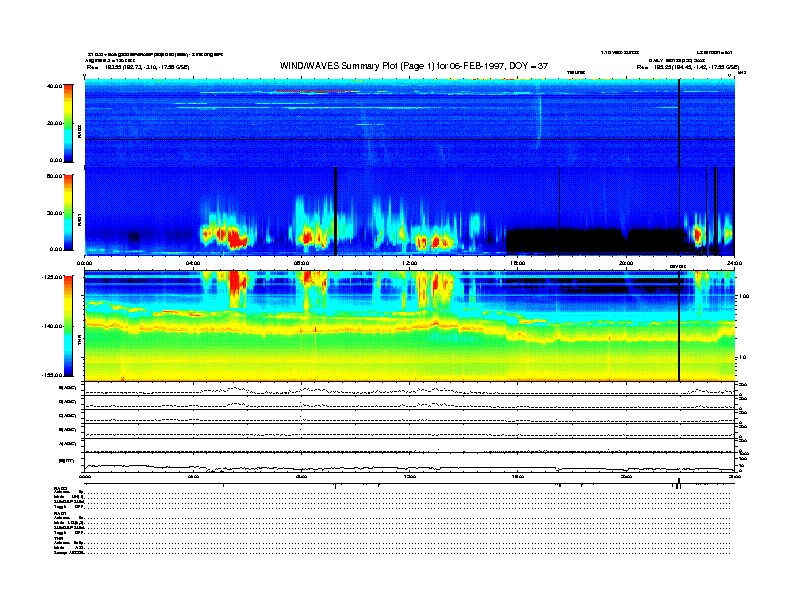Click the black vertical gap line in TNR panel

click(679, 326)
